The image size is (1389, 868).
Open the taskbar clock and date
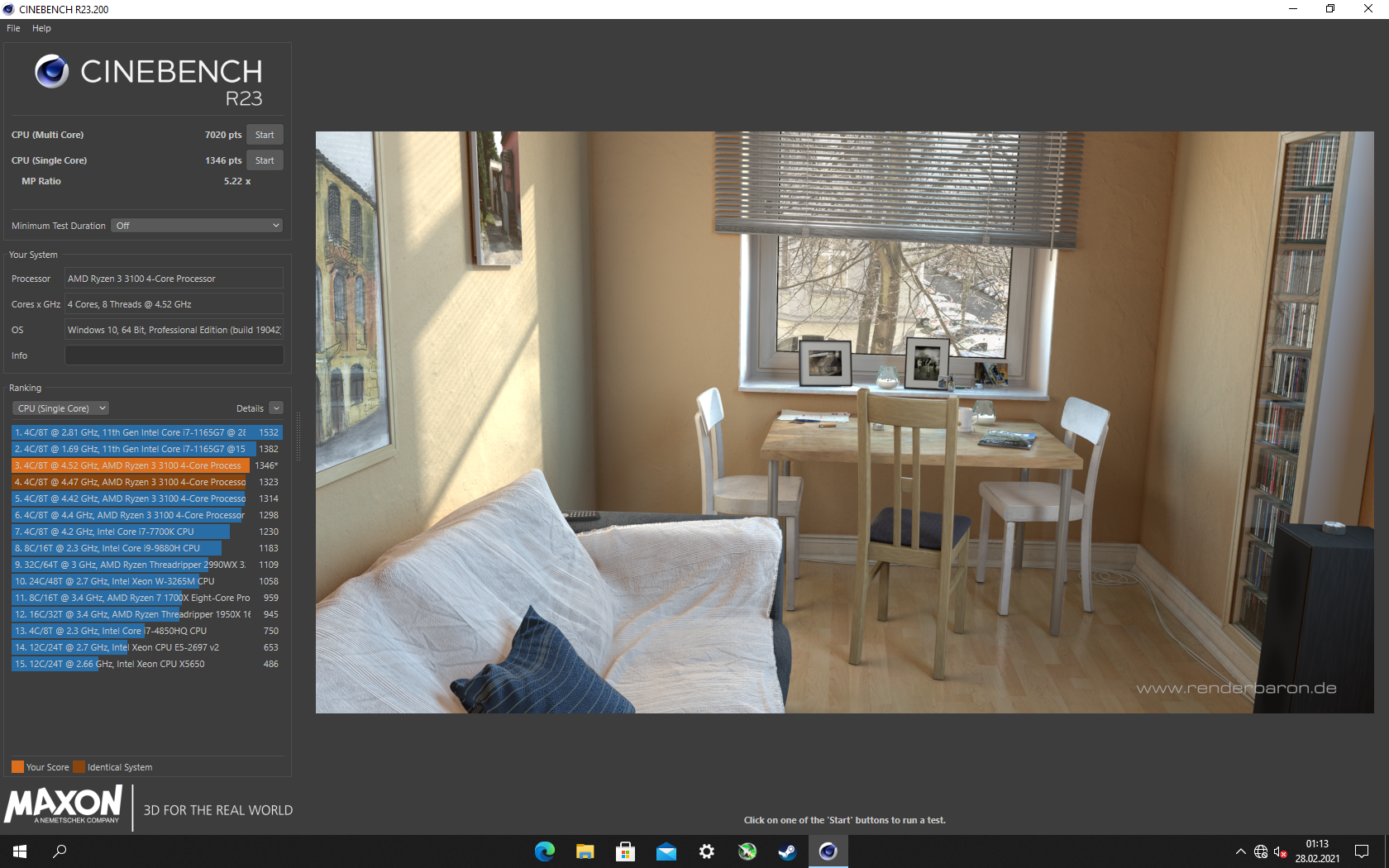coord(1317,851)
